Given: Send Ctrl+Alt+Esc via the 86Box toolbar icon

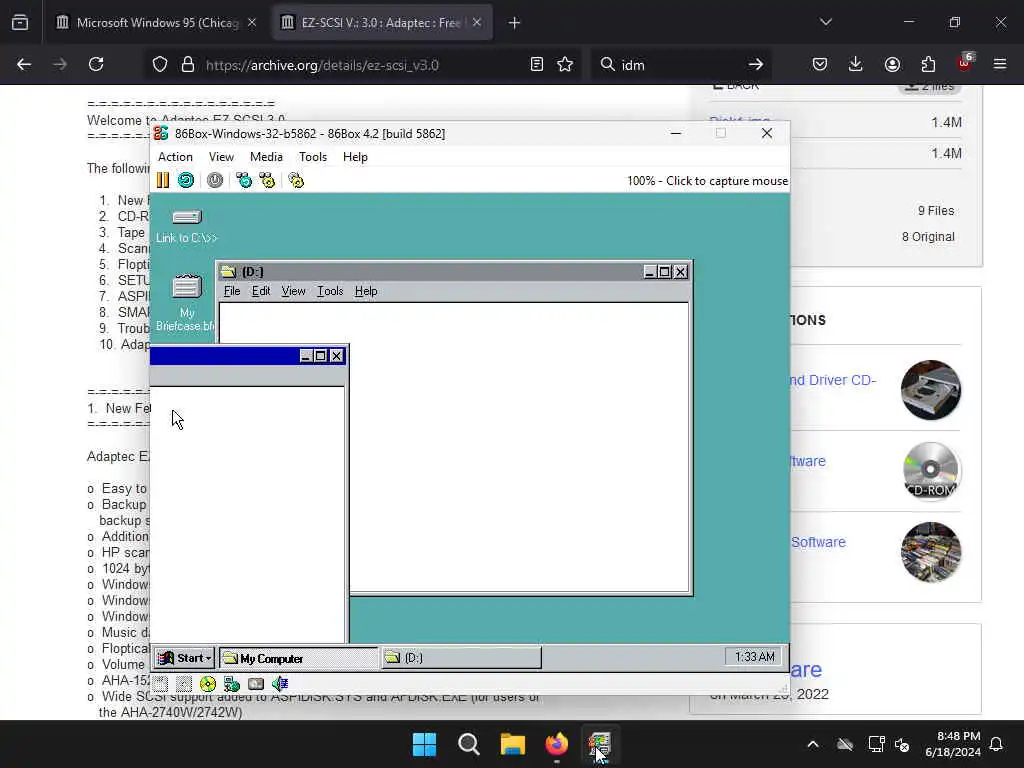Looking at the screenshot, I should (267, 180).
